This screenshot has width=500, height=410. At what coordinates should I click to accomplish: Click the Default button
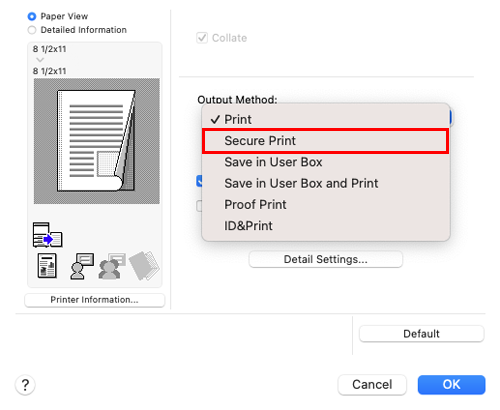(x=421, y=334)
